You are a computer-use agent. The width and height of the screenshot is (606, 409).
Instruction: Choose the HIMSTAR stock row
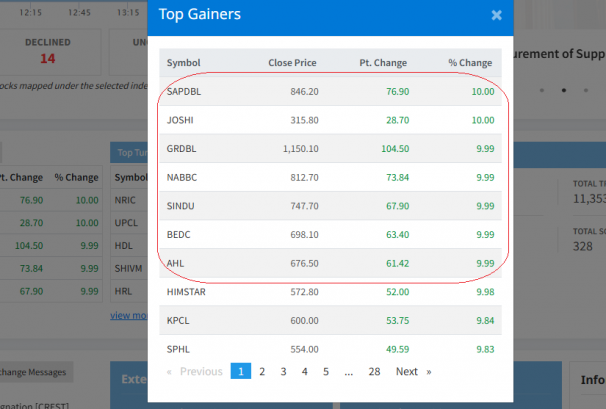[187, 292]
